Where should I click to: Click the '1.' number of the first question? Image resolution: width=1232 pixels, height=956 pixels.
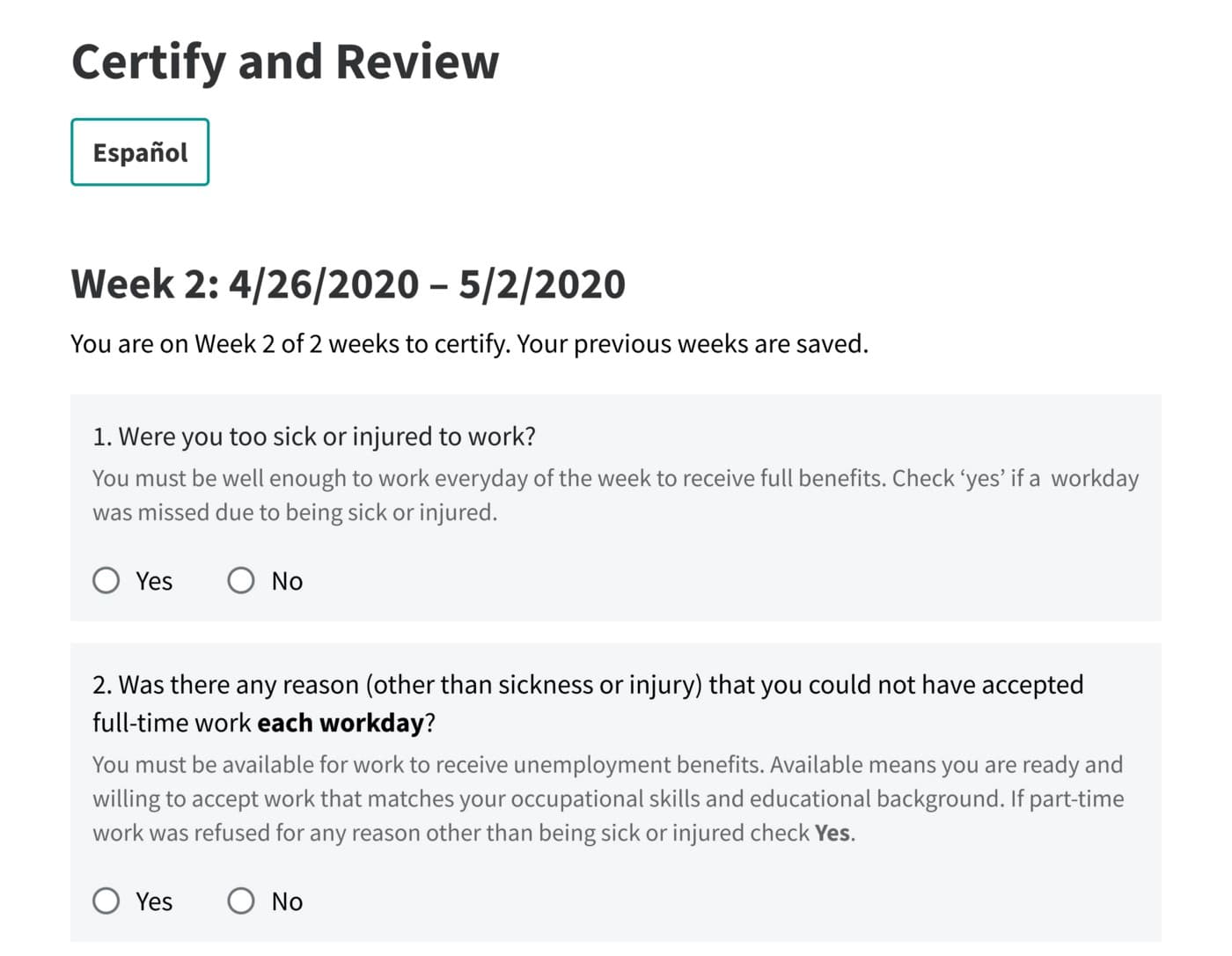(102, 437)
